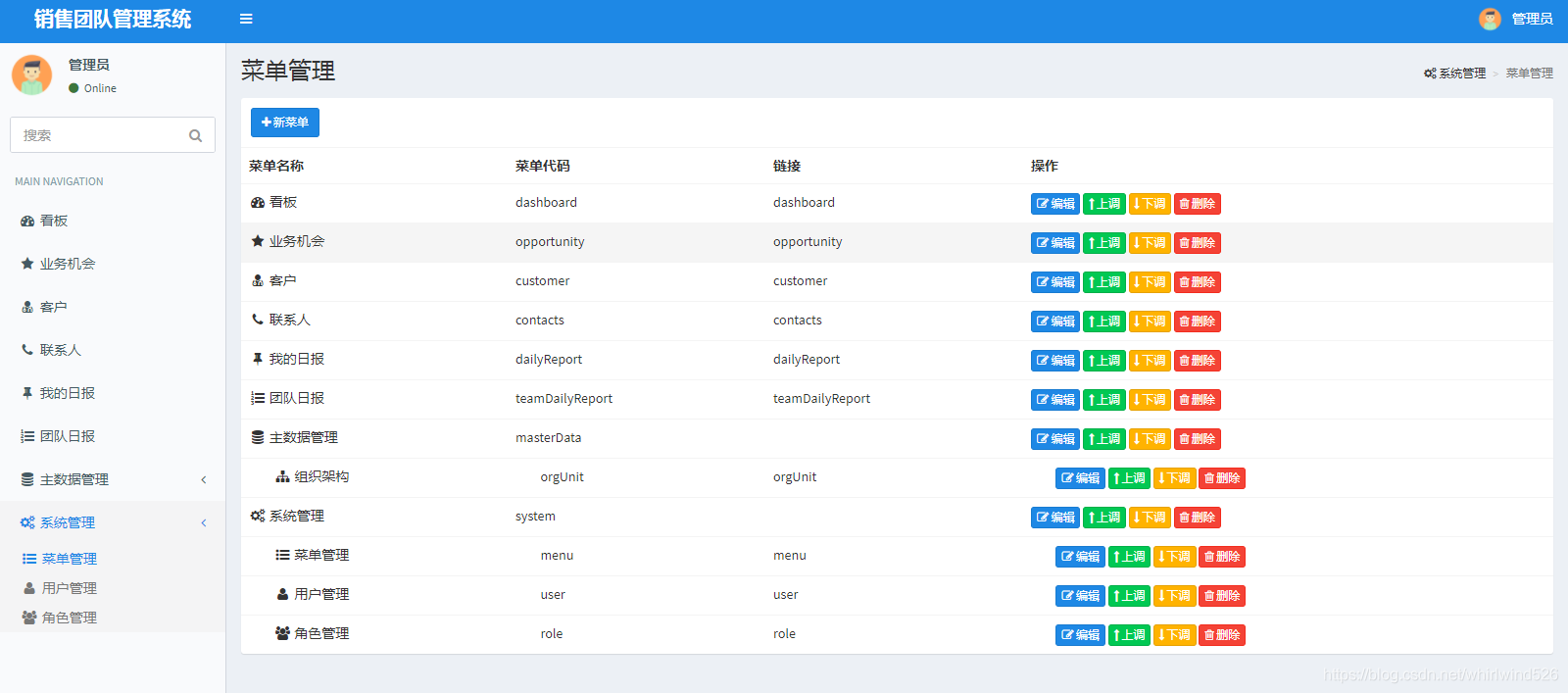
Task: Open 我的日报 in the sidebar navigation
Action: 113,393
